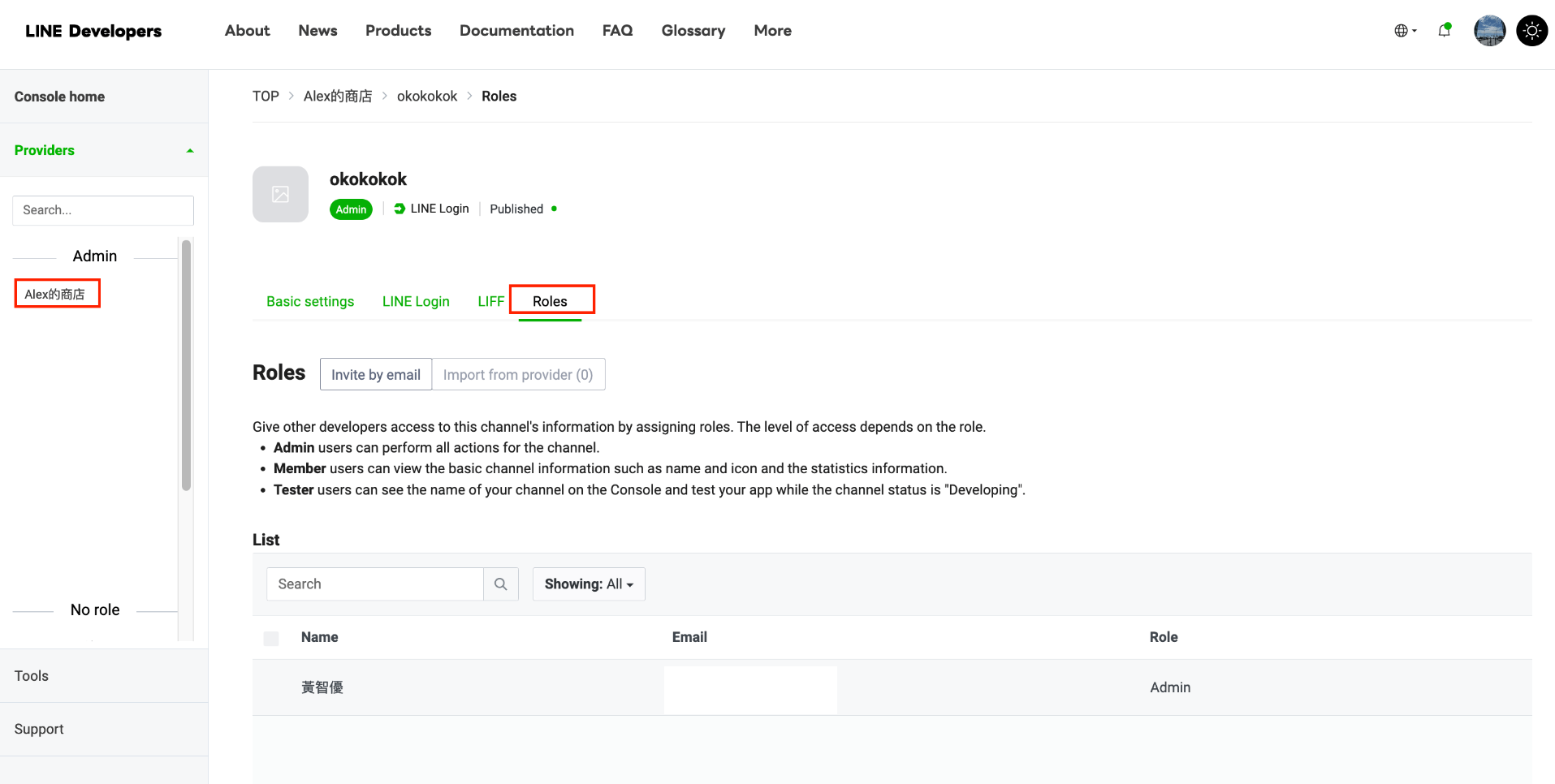The height and width of the screenshot is (784, 1555).
Task: Click the okokokok channel title
Action: point(368,179)
